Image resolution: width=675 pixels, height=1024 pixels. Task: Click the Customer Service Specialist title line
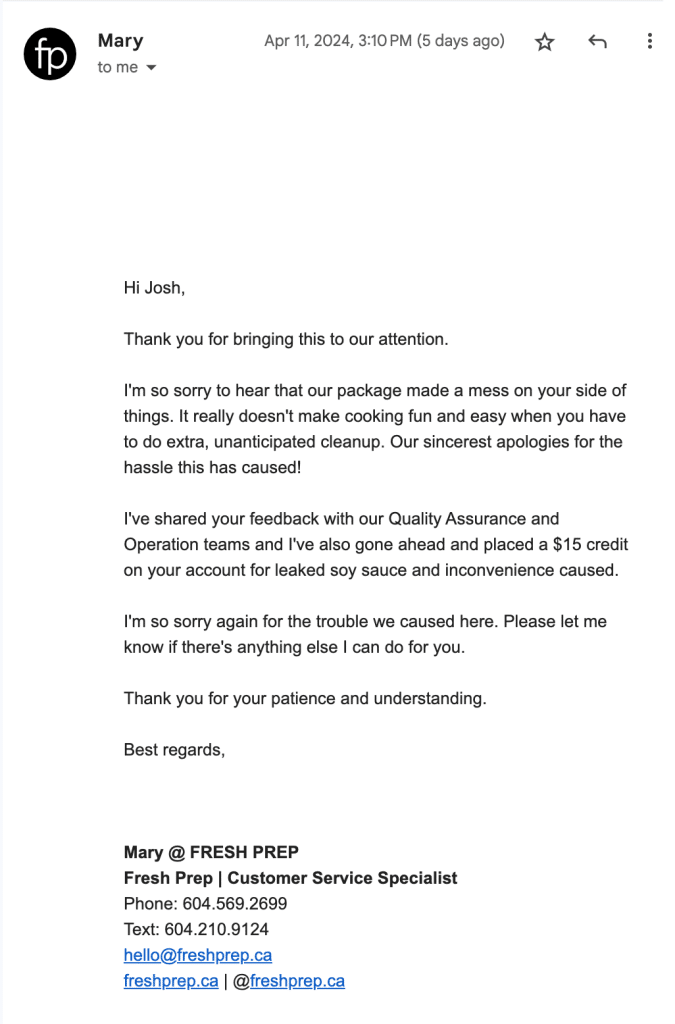291,878
